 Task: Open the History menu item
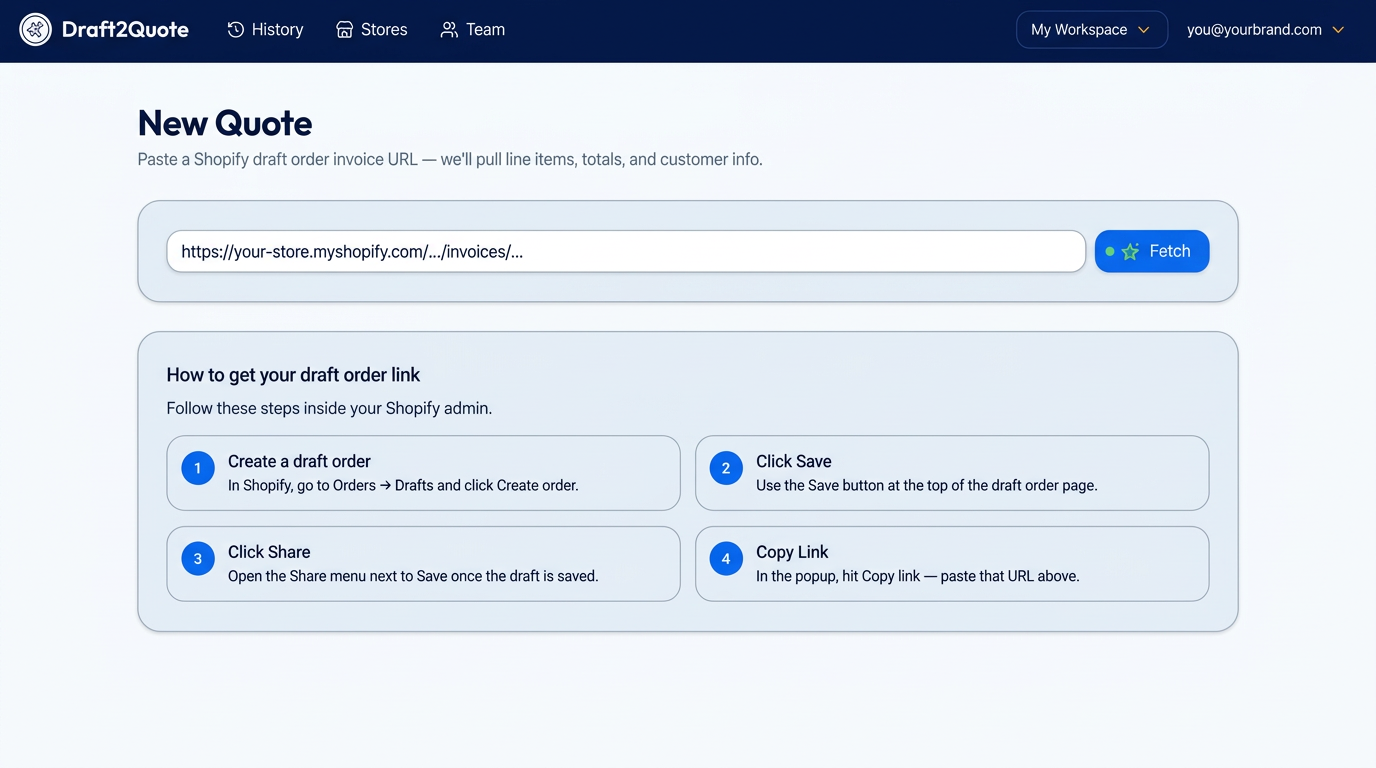click(x=265, y=30)
